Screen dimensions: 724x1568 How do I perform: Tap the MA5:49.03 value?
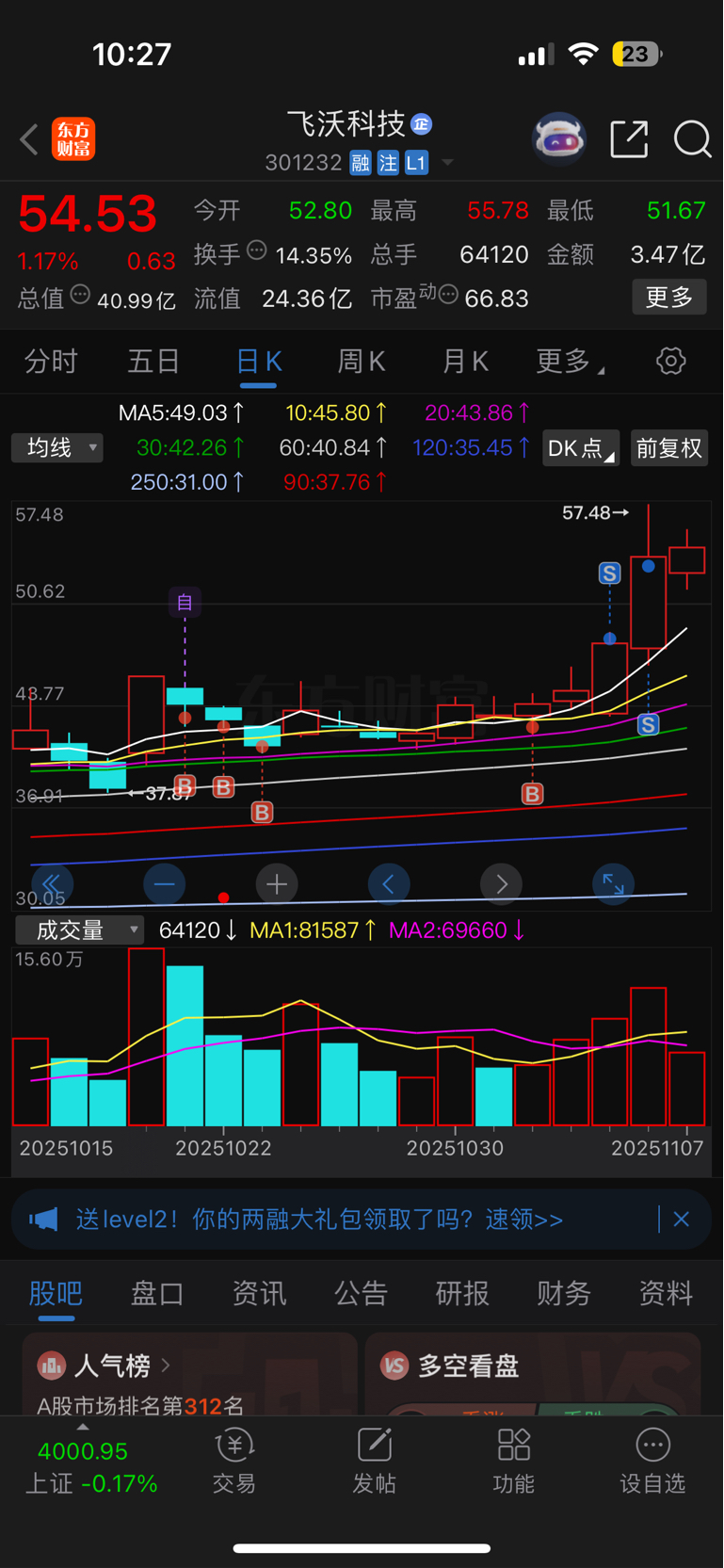181,412
